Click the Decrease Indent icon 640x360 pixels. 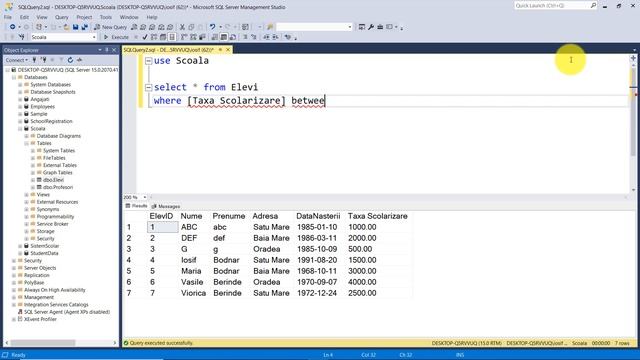pos(267,37)
